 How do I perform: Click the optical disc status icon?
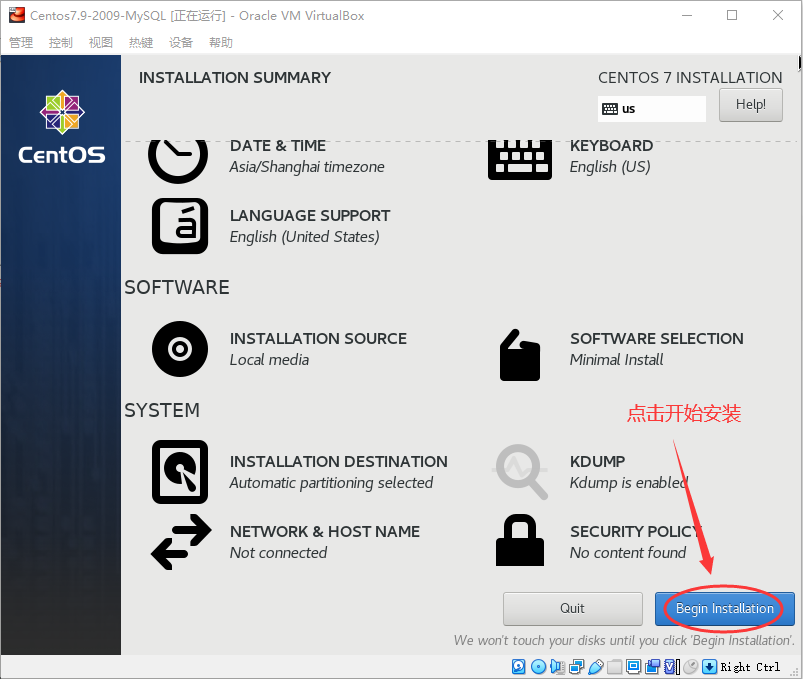538,667
